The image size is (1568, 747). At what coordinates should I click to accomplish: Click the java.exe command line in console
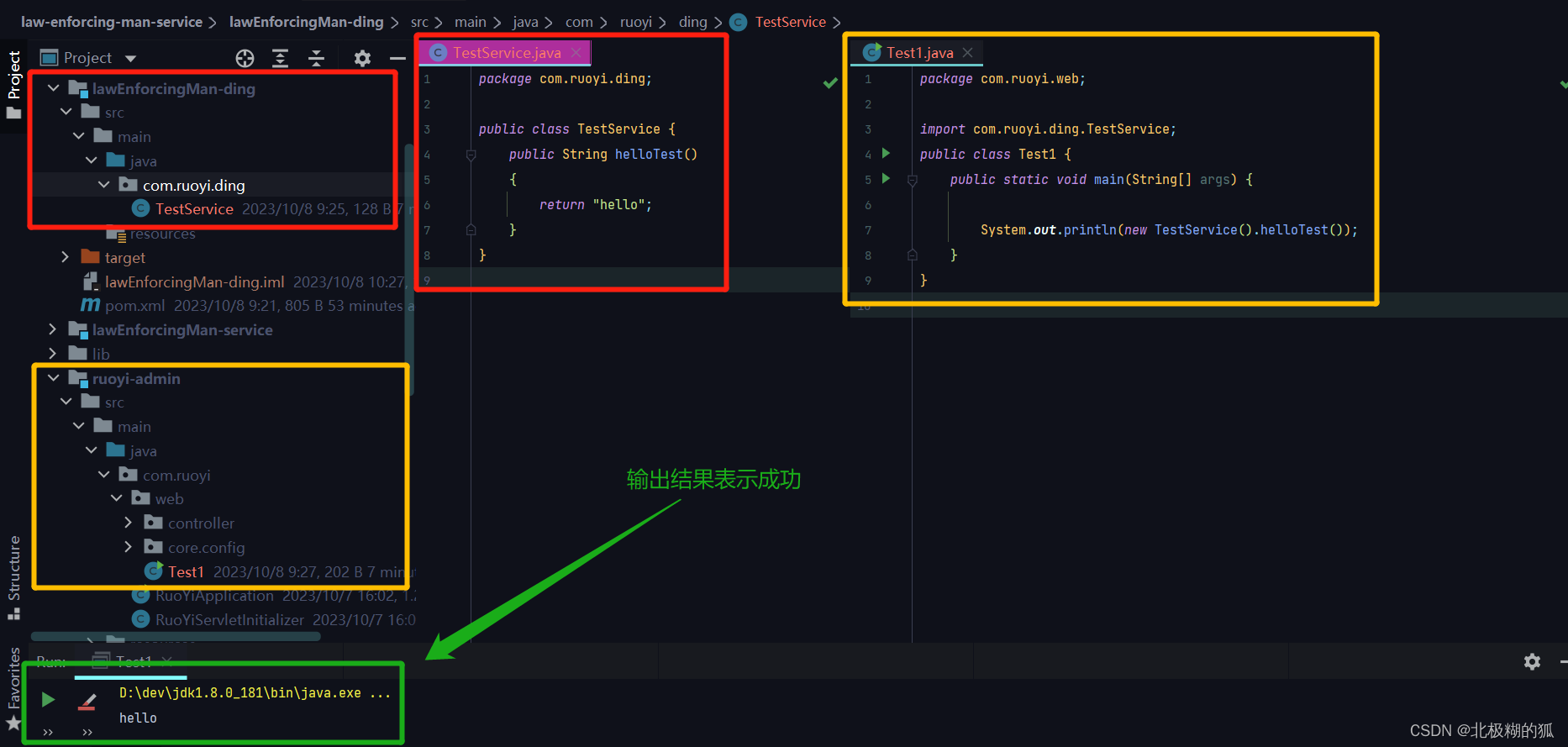[255, 692]
